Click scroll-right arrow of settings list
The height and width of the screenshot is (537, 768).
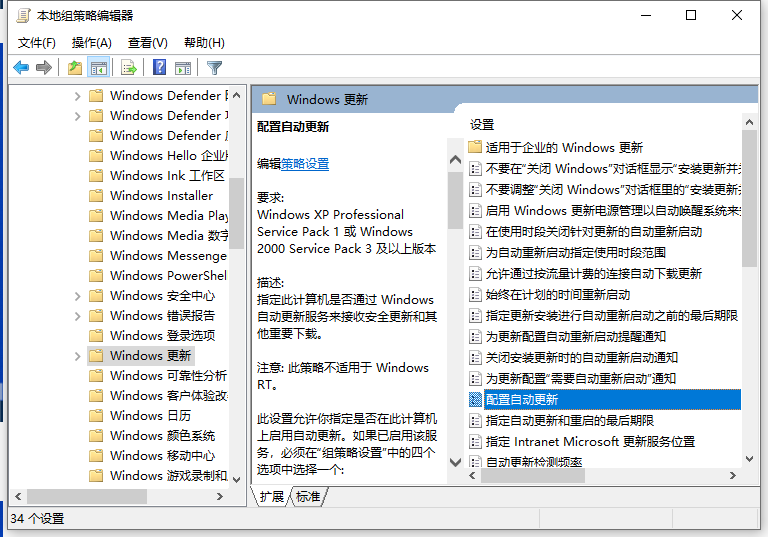click(x=733, y=475)
